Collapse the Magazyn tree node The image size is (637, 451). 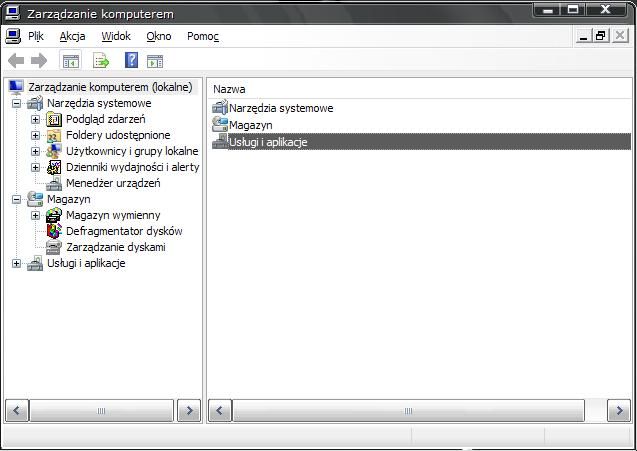[16, 199]
